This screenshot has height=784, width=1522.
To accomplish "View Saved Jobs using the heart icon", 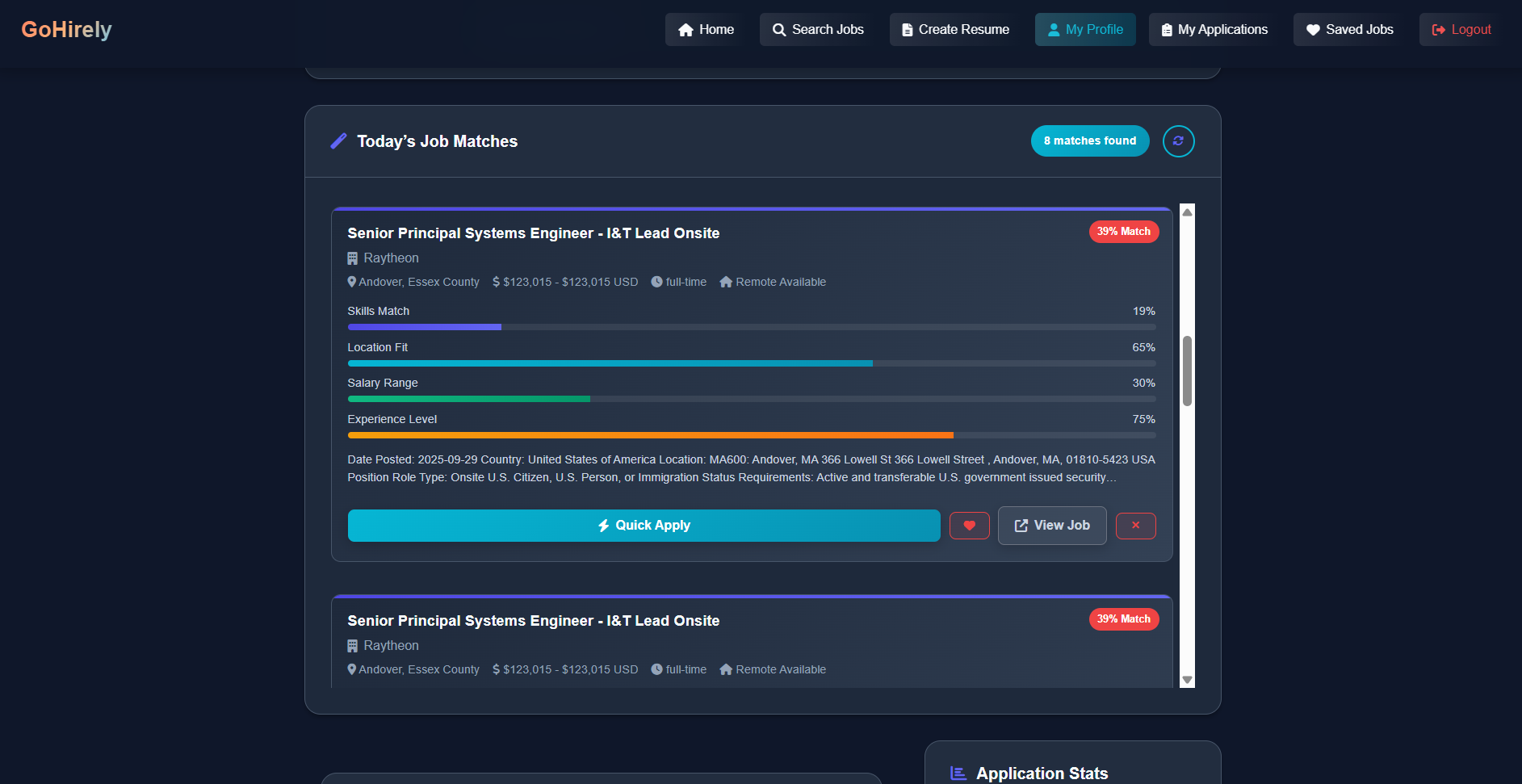I will pos(1313,29).
